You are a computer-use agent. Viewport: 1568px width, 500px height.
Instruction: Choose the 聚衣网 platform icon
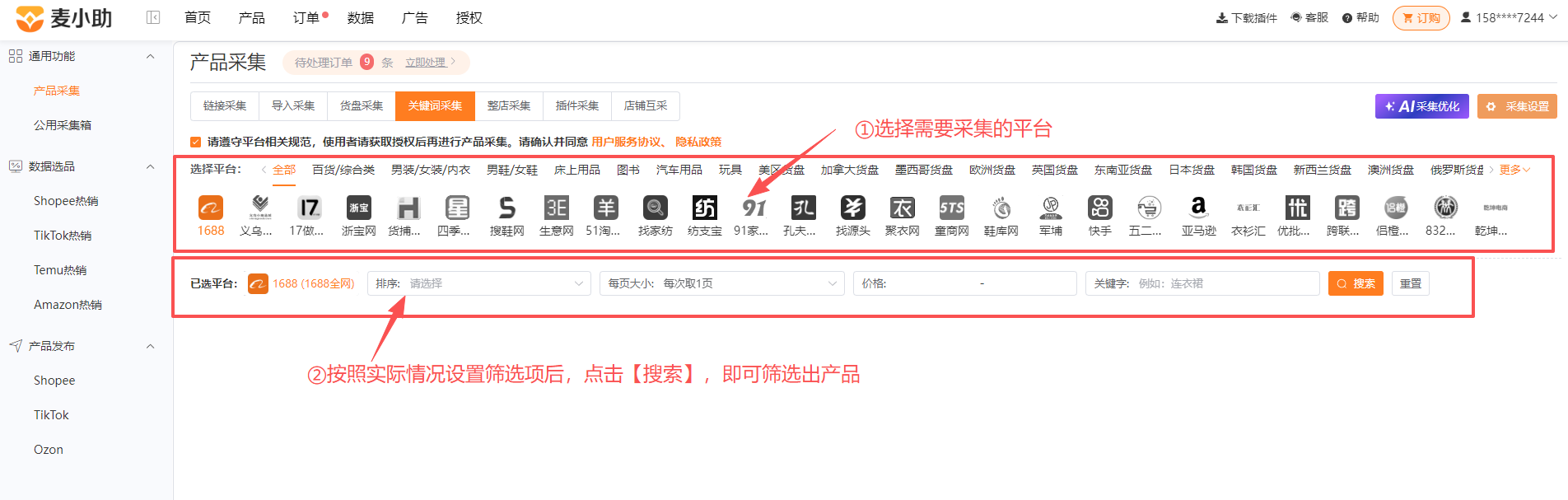[903, 208]
